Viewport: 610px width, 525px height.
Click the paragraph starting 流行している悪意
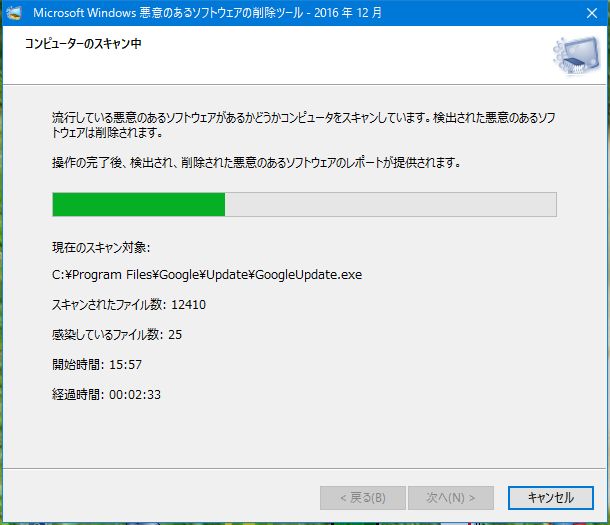pyautogui.click(x=303, y=125)
